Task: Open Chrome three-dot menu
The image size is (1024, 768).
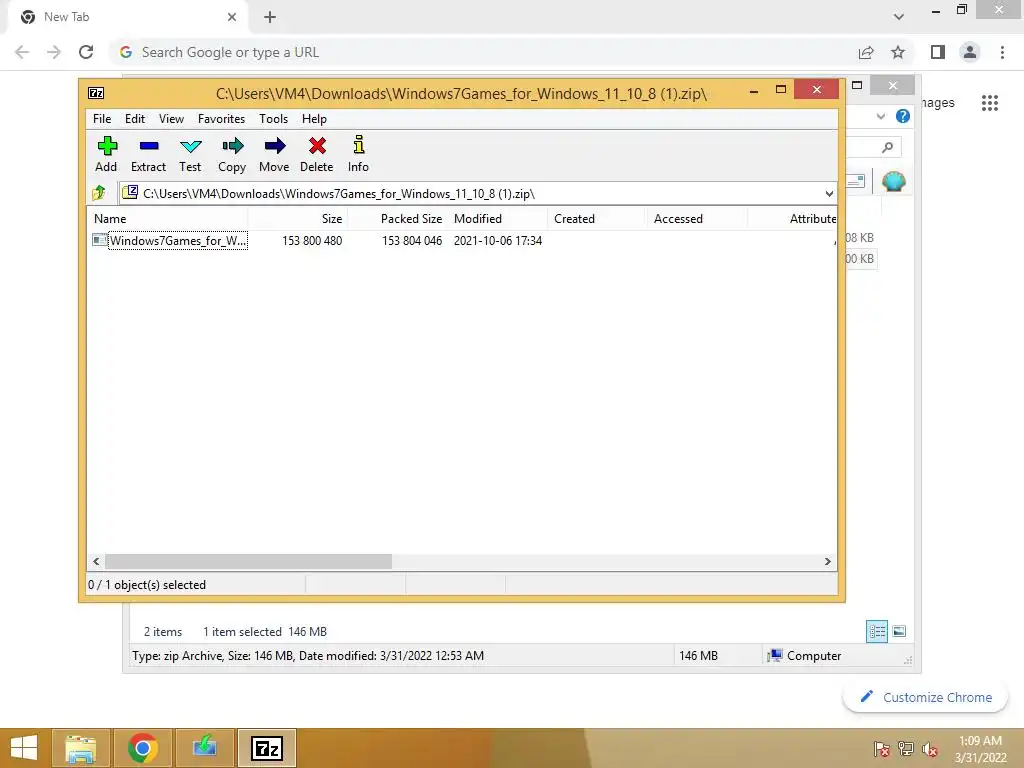Action: (1002, 52)
